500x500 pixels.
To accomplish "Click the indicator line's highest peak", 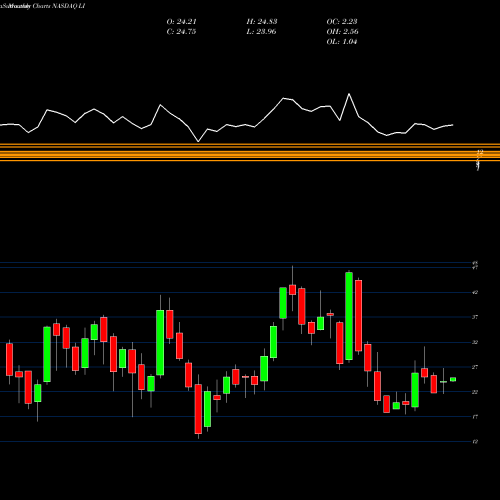I will [349, 94].
